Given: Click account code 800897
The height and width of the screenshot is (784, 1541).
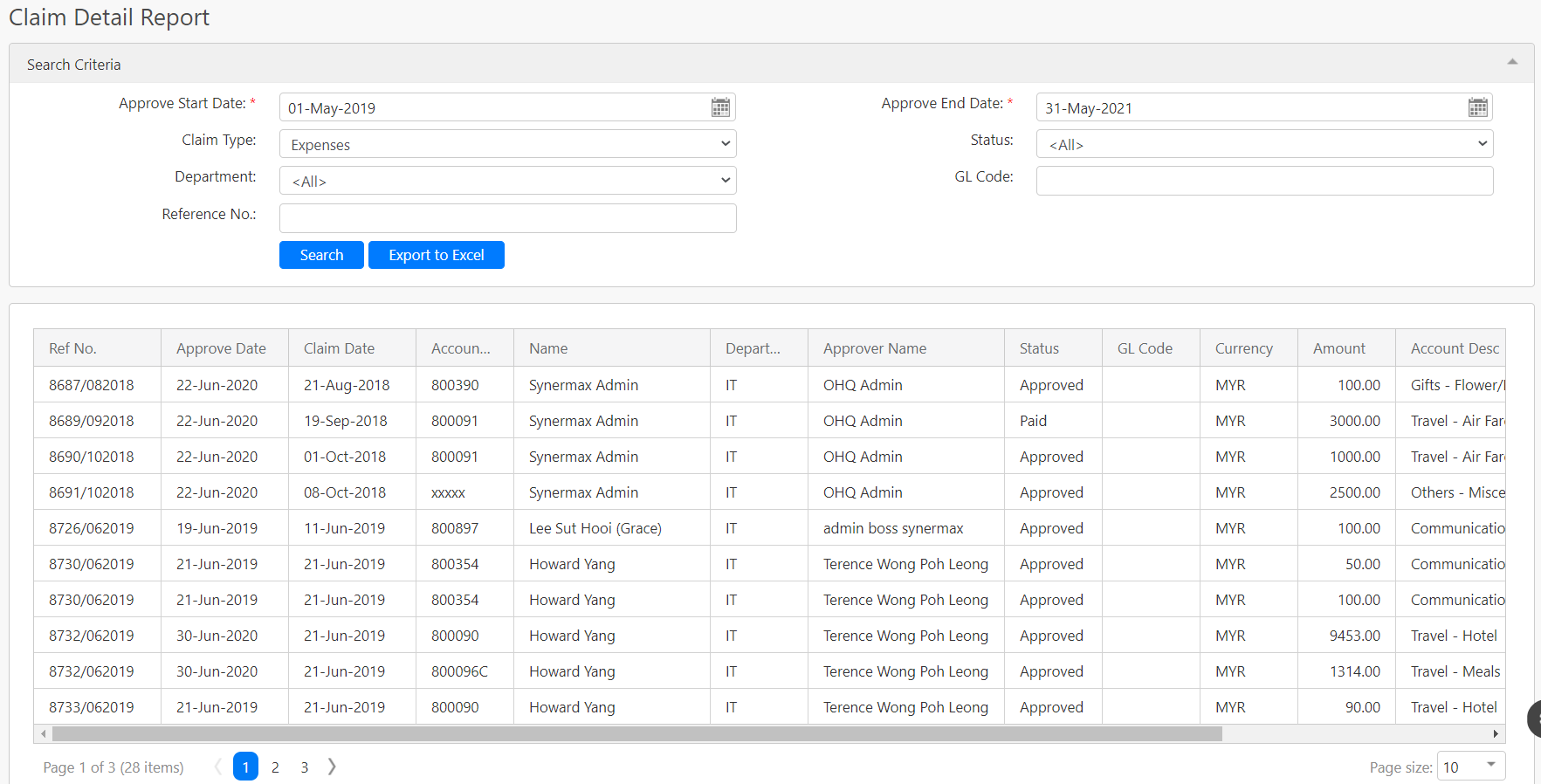Looking at the screenshot, I should 455,528.
